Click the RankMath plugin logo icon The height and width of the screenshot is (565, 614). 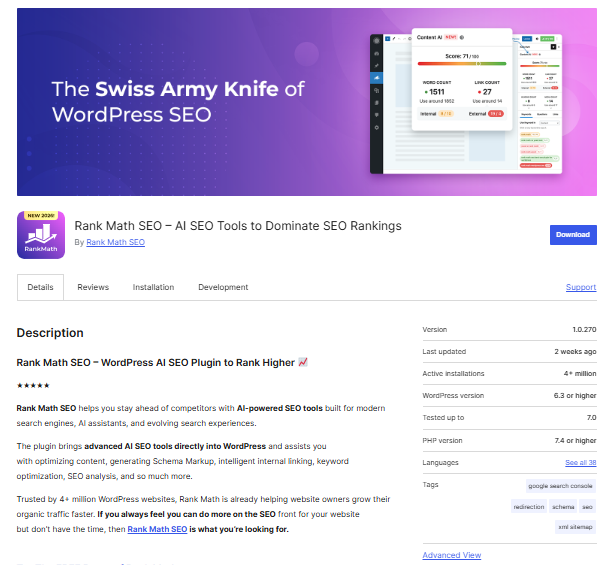(41, 235)
